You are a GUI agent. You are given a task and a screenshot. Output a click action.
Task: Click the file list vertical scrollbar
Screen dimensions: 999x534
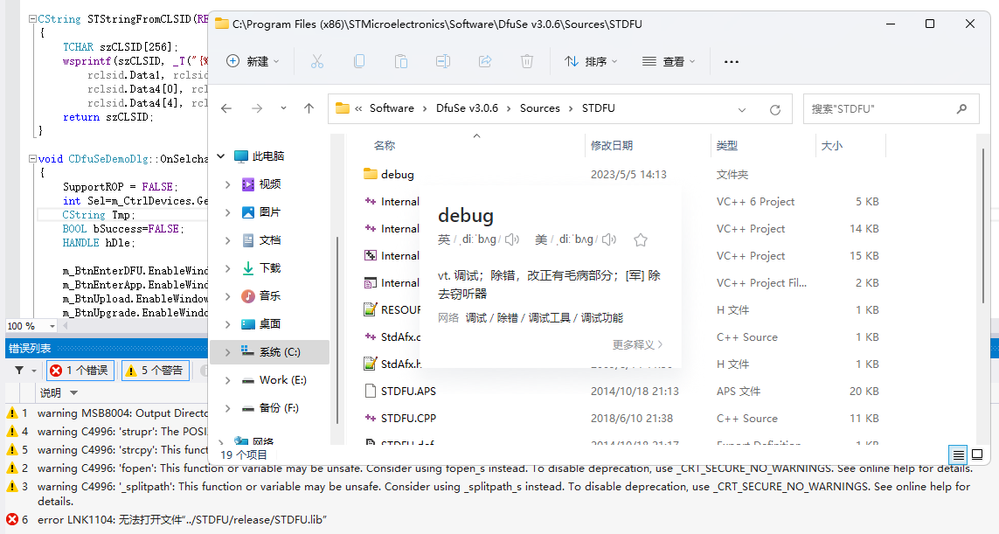983,226
